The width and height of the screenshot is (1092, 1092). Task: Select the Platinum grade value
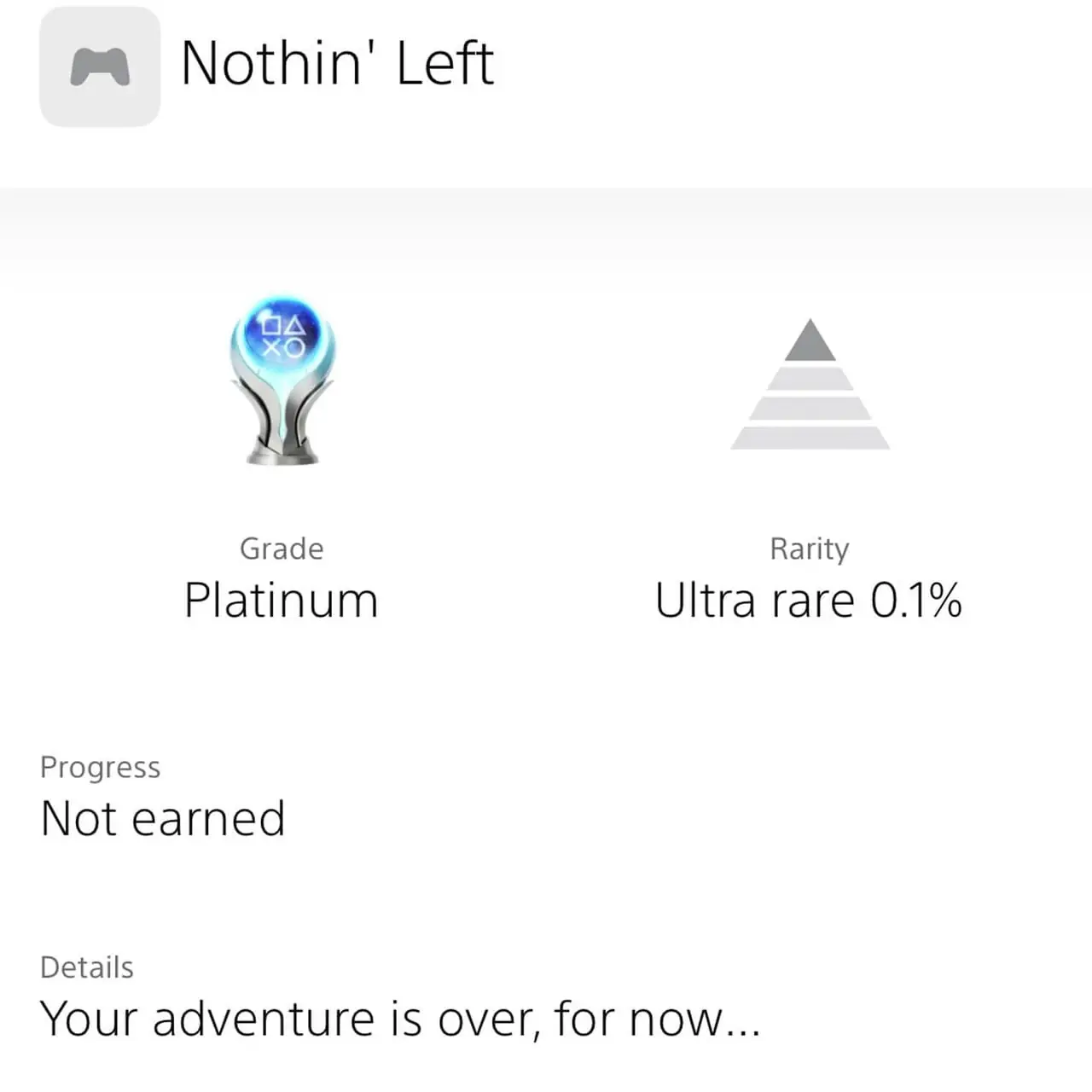point(282,600)
